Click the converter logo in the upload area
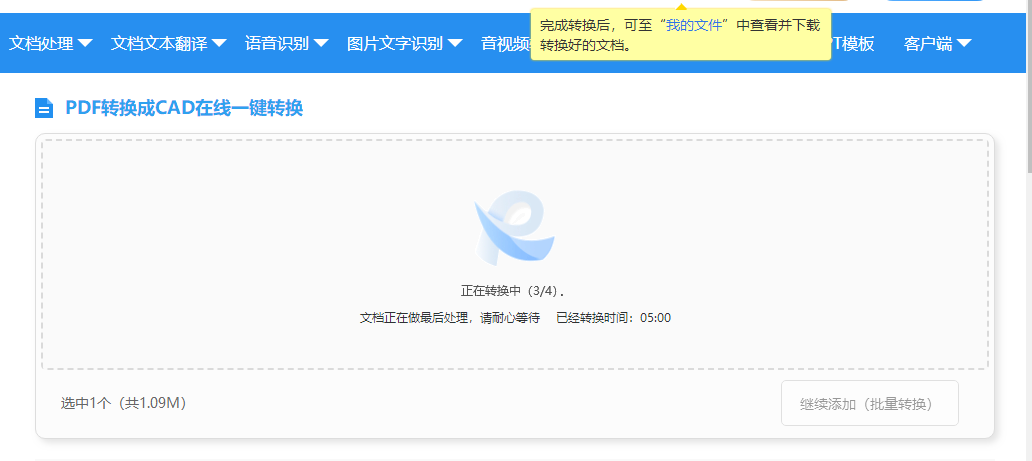Screen dimensions: 1032x461 pos(515,227)
